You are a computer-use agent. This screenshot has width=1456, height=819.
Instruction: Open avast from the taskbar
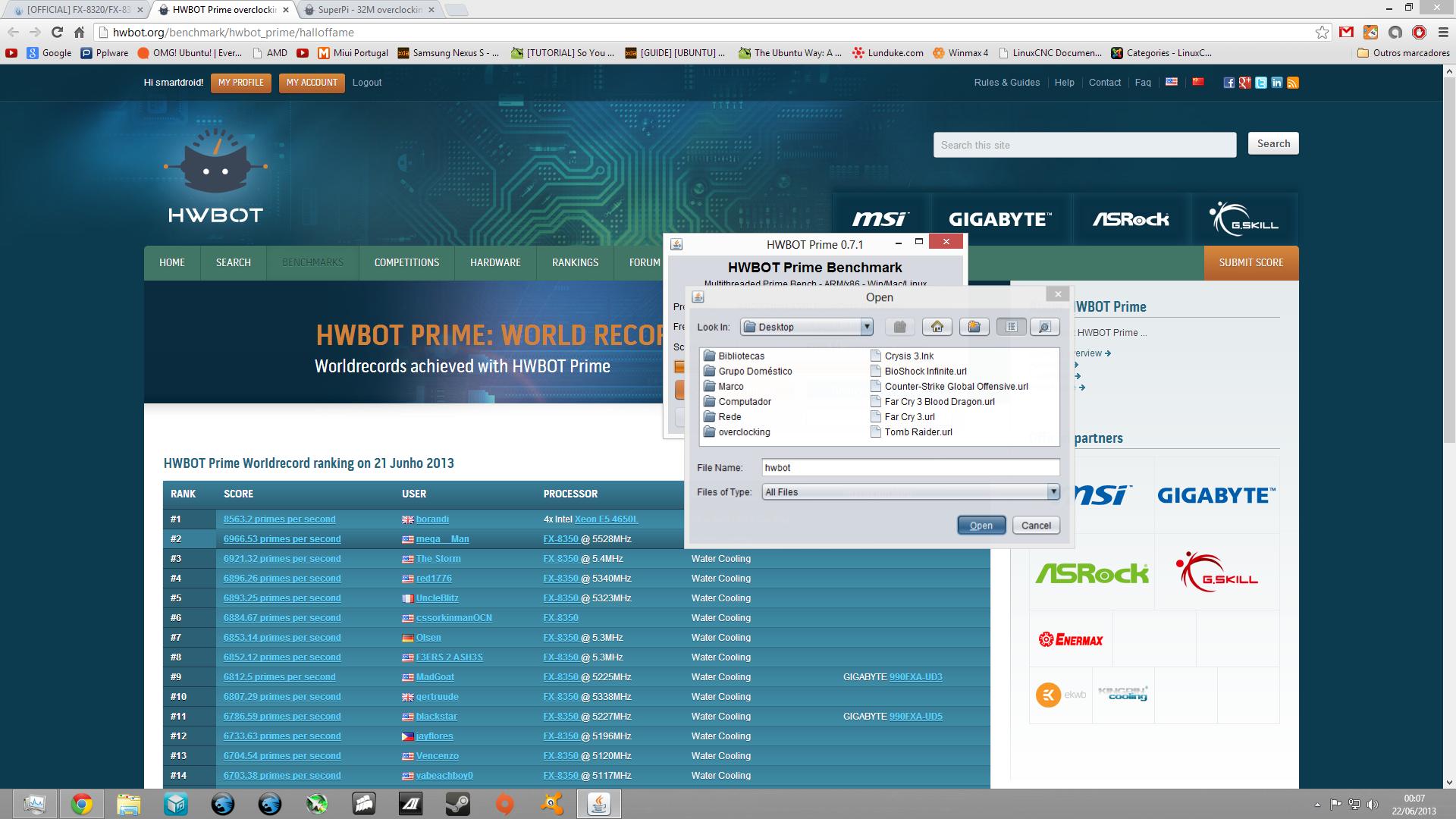pos(552,804)
